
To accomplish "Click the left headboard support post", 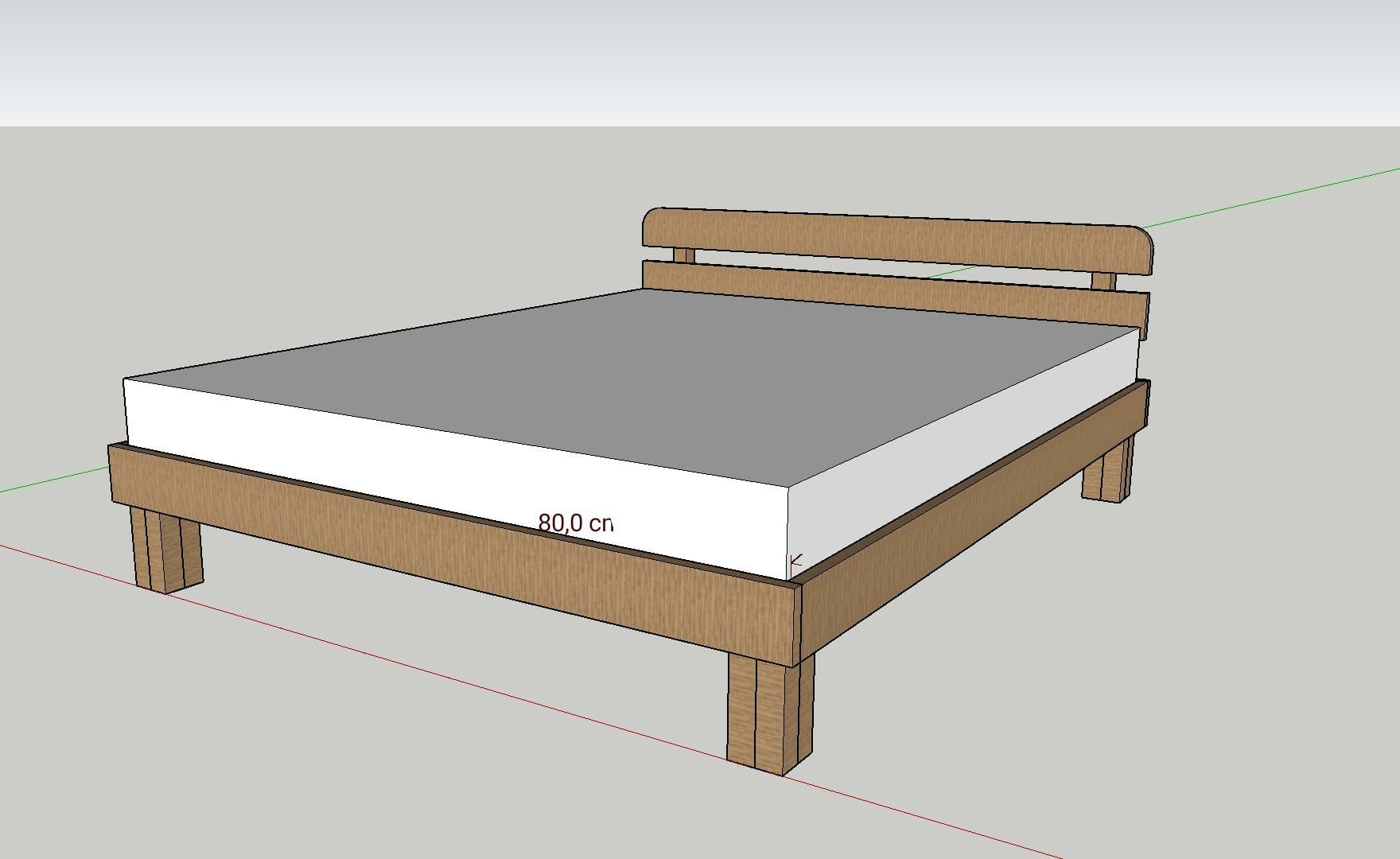I will click(683, 255).
